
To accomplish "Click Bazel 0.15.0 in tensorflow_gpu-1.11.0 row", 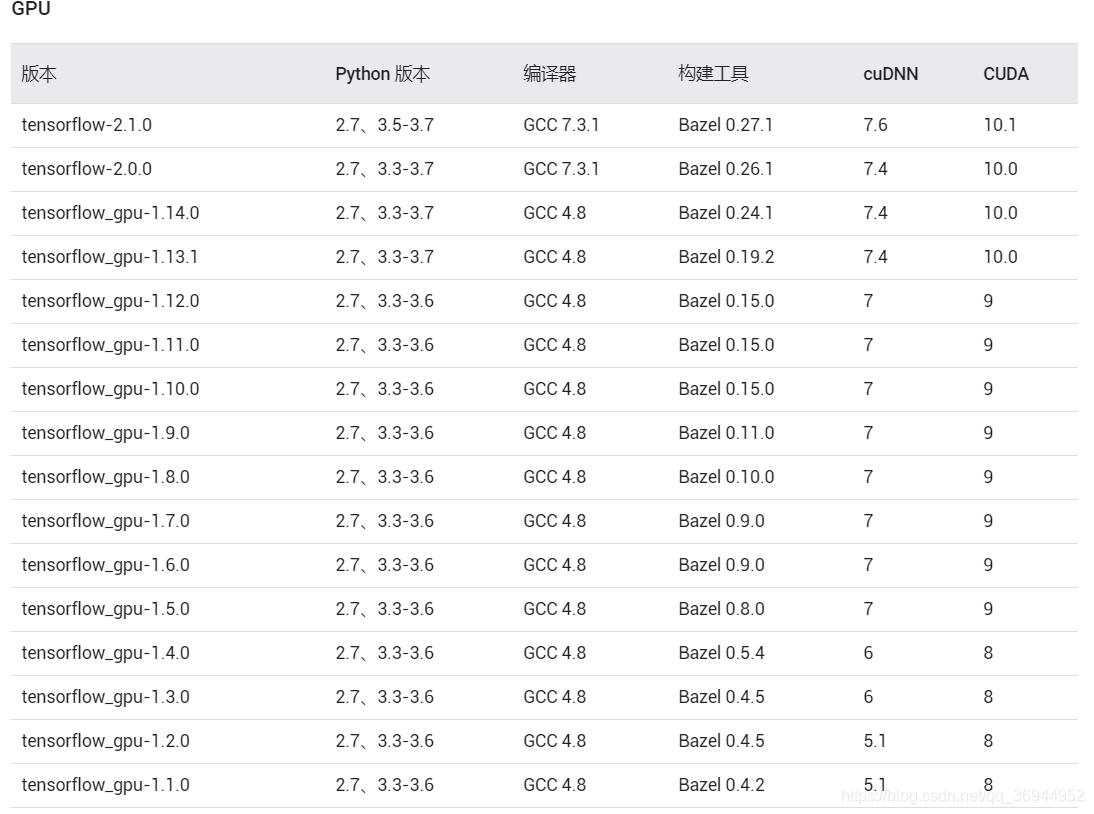I will click(x=726, y=345).
